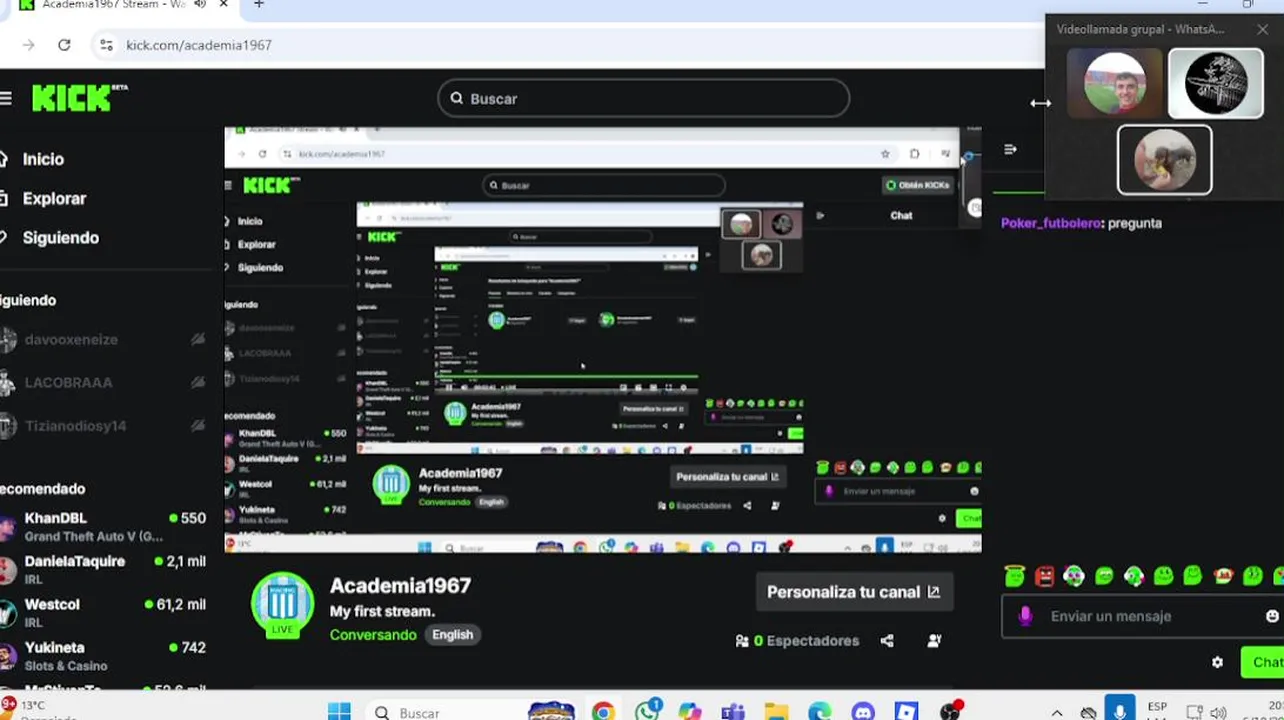This screenshot has width=1284, height=720.
Task: Open the site info icon in address bar
Action: (x=106, y=45)
